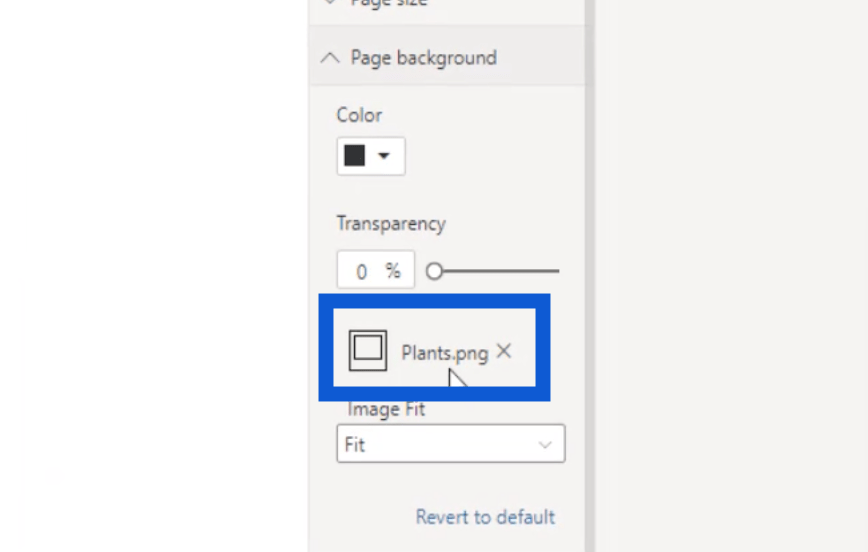Viewport: 868px width, 552px height.
Task: Open the Color picker dropdown arrow
Action: click(385, 156)
